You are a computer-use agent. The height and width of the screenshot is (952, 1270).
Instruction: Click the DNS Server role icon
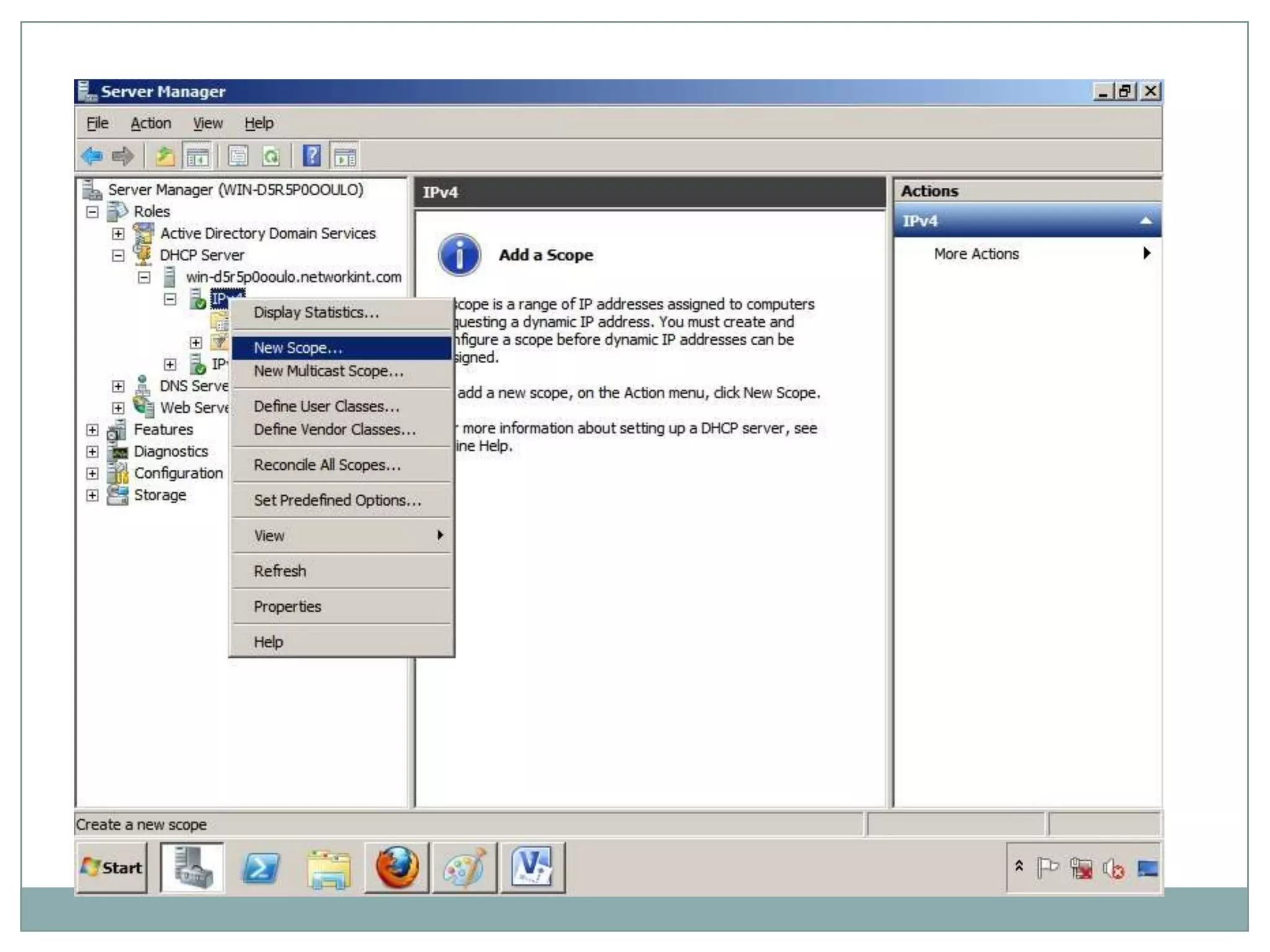click(143, 385)
